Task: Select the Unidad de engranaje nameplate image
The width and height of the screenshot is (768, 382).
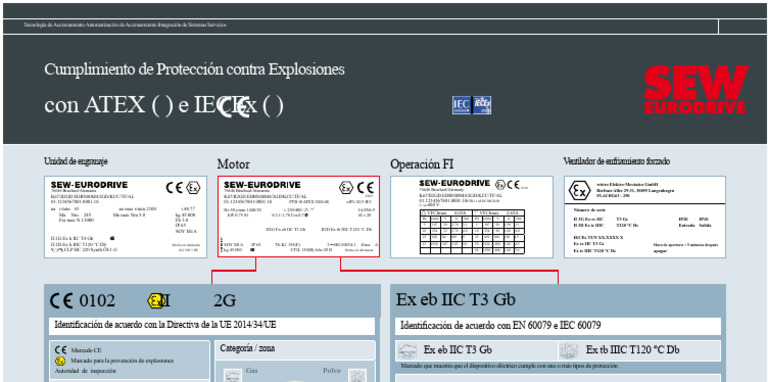Action: [125, 217]
